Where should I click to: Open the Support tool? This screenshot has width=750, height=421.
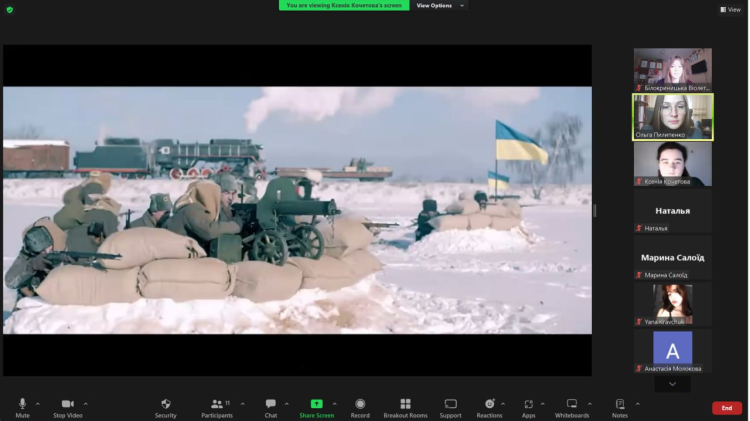tap(450, 405)
